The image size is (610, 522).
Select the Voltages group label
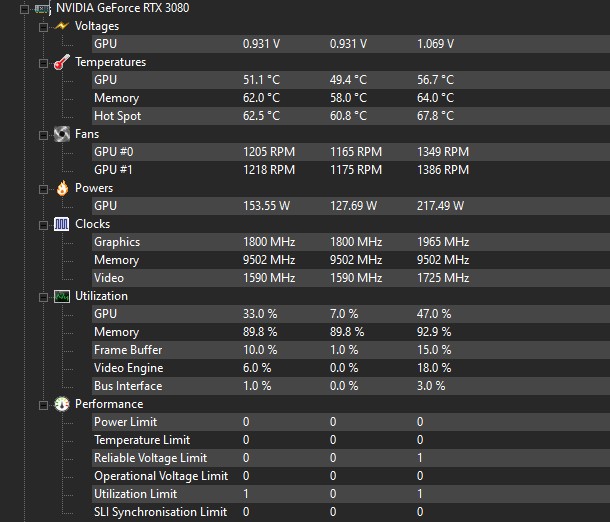point(97,26)
